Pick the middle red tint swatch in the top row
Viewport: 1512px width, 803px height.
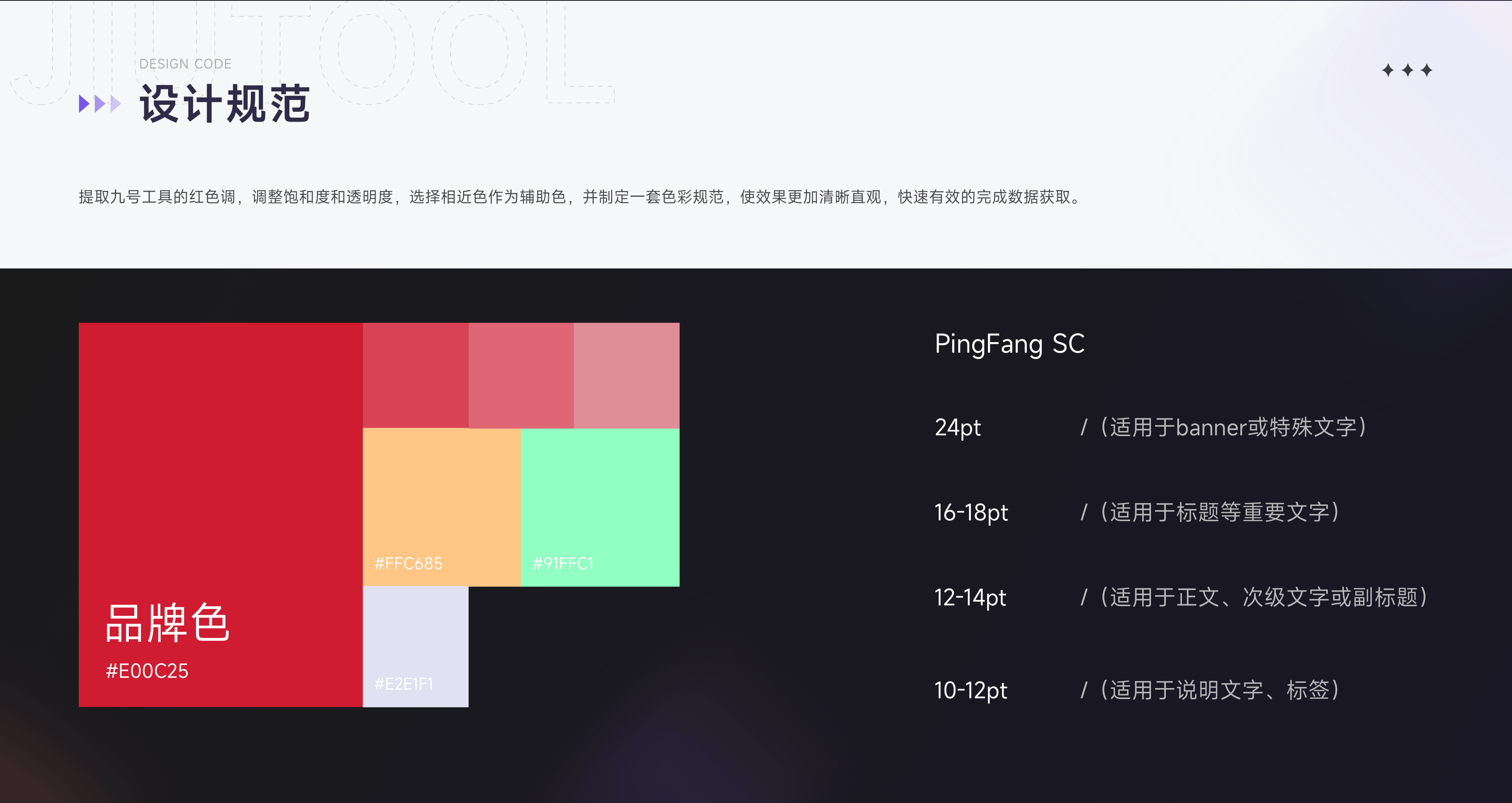(x=521, y=376)
